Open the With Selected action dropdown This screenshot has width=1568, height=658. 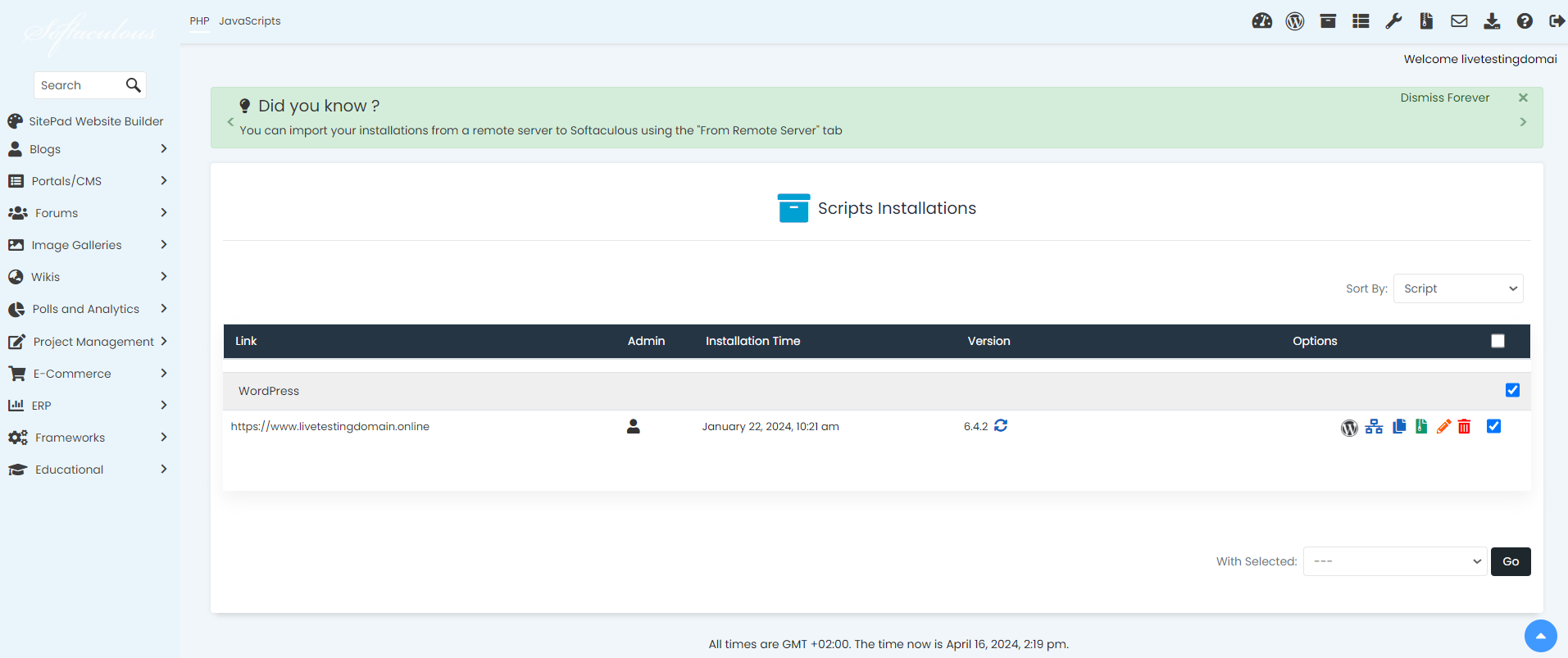pos(1394,561)
